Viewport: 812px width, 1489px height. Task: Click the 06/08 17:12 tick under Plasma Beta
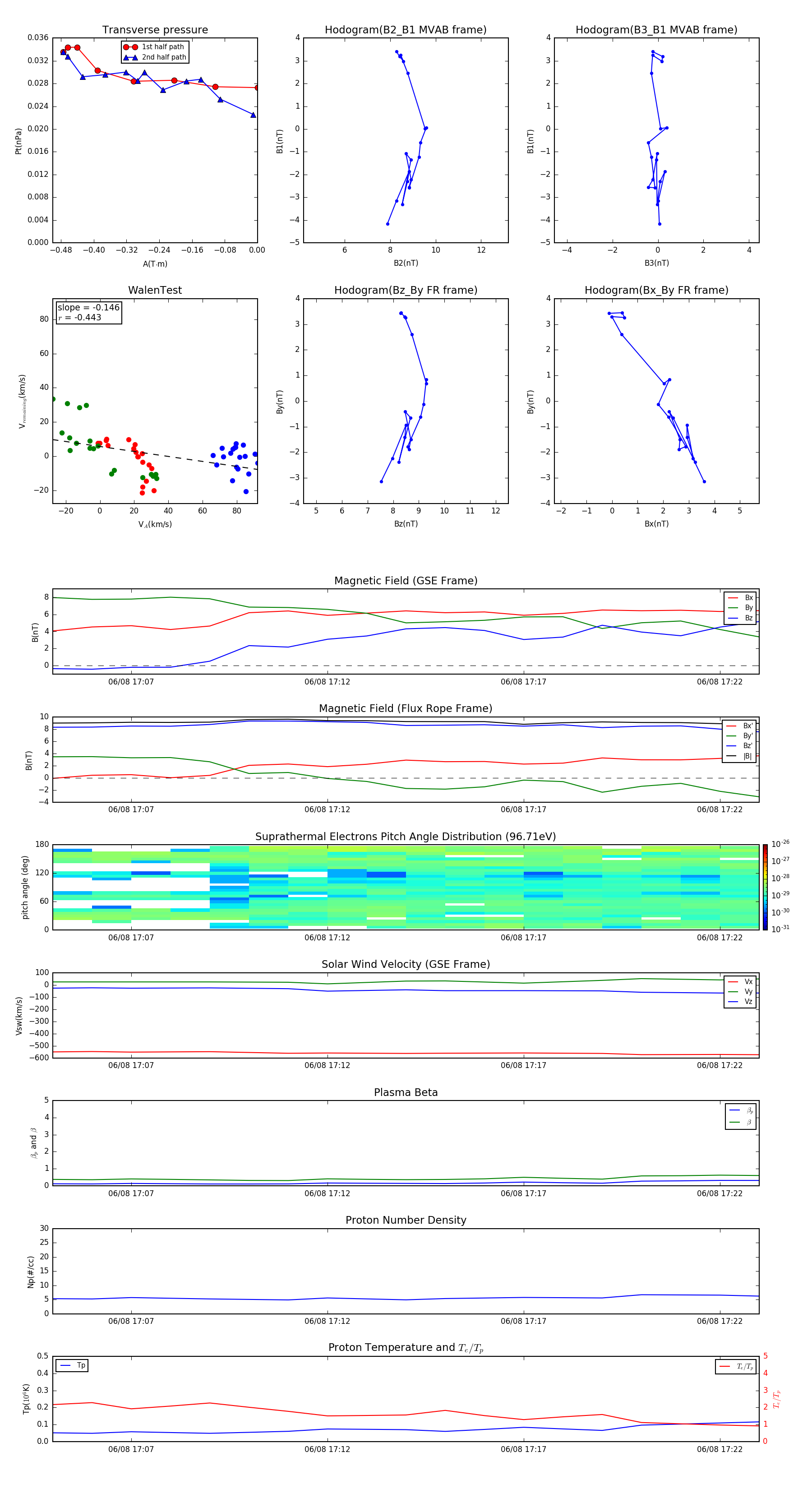327,1193
